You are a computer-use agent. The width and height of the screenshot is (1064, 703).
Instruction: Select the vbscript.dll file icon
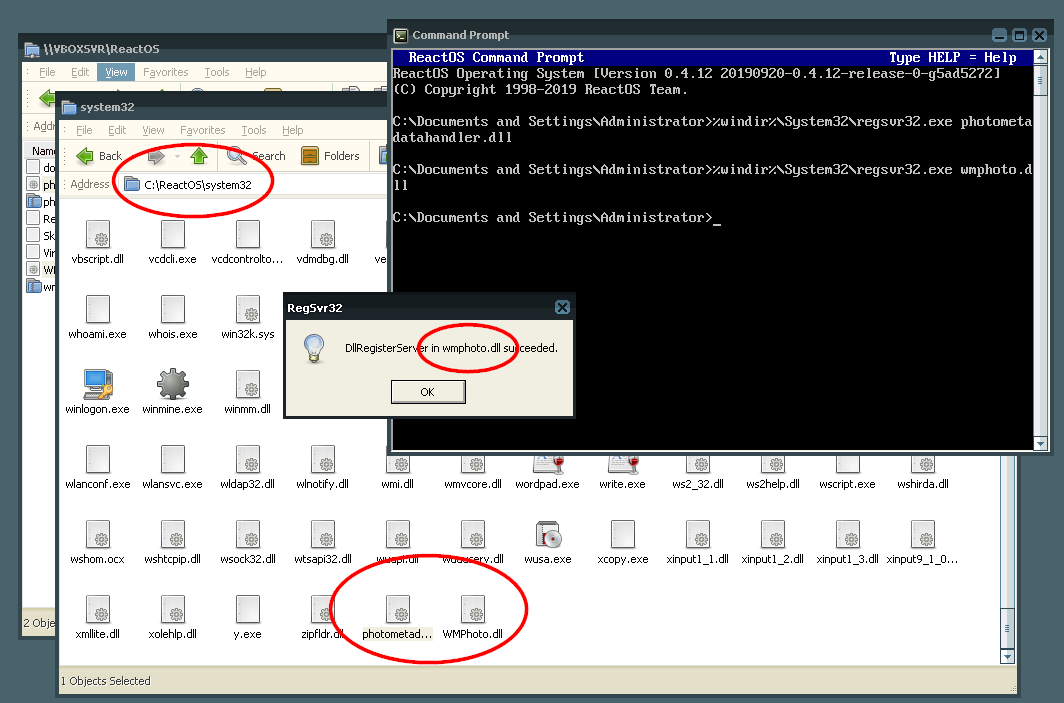98,234
